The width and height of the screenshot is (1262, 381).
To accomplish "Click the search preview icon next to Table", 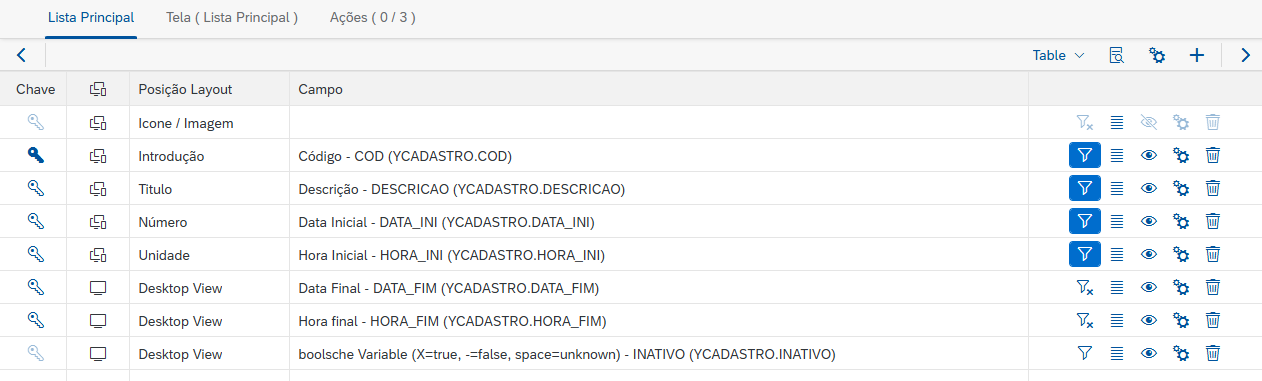I will click(x=1117, y=55).
